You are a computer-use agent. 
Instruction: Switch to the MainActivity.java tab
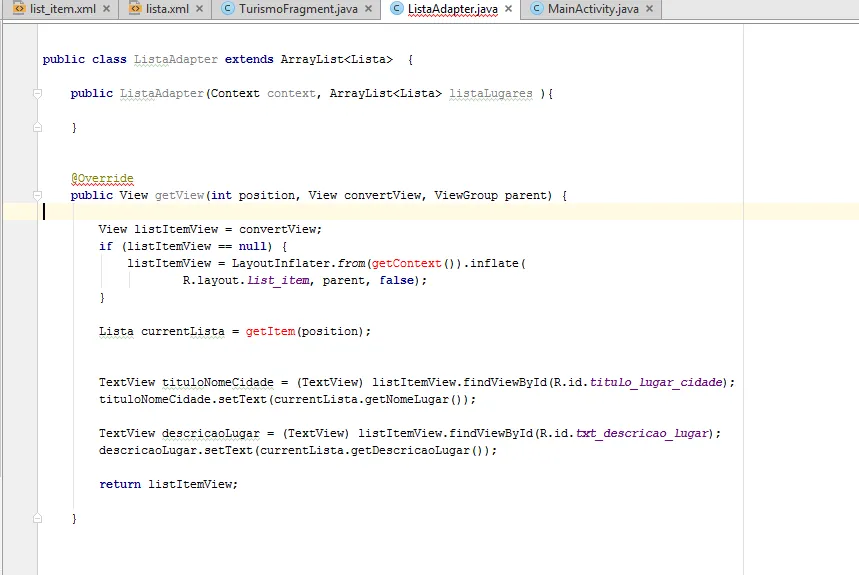pyautogui.click(x=592, y=9)
